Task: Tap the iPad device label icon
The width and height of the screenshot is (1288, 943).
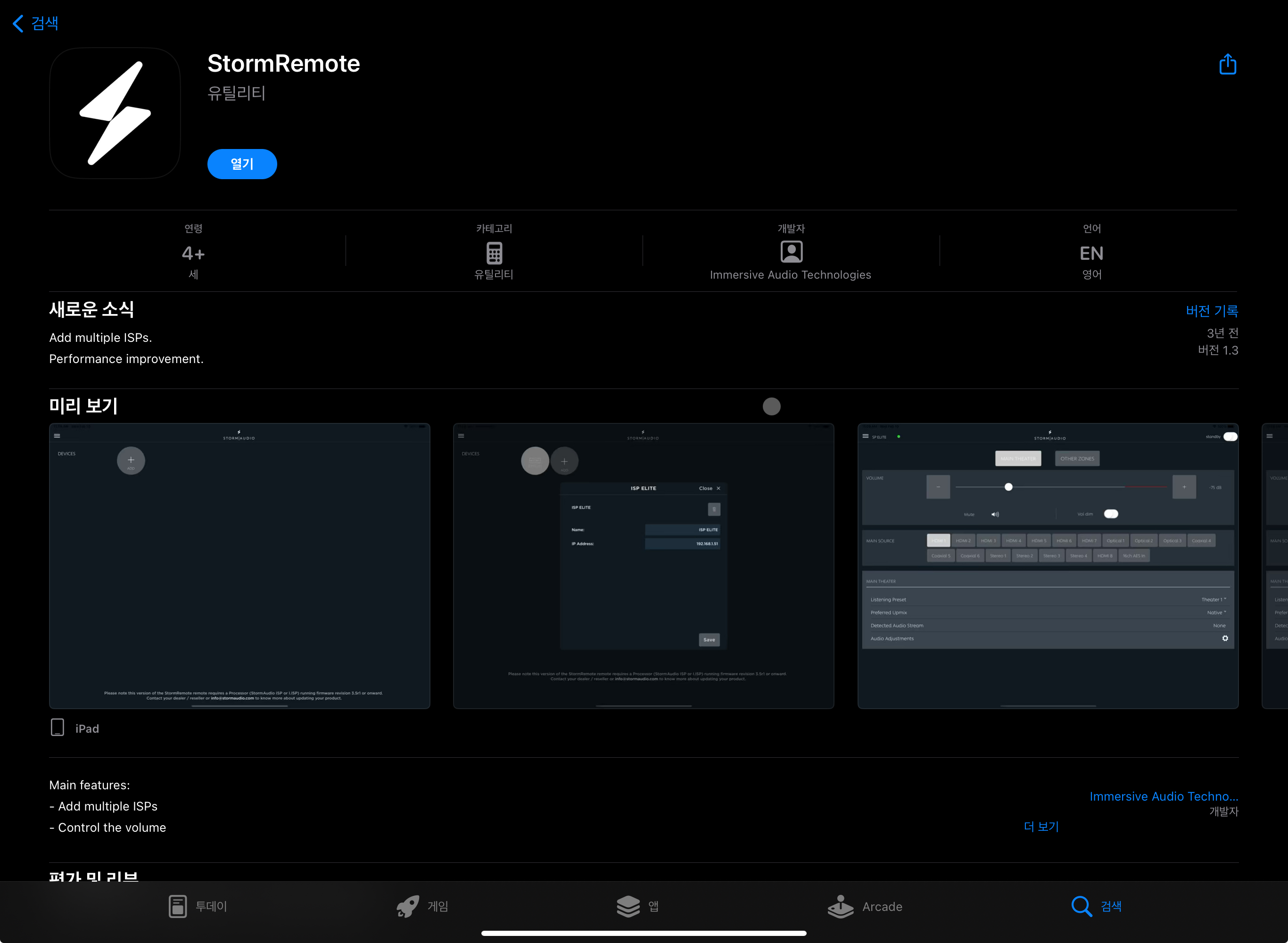Action: 58,727
